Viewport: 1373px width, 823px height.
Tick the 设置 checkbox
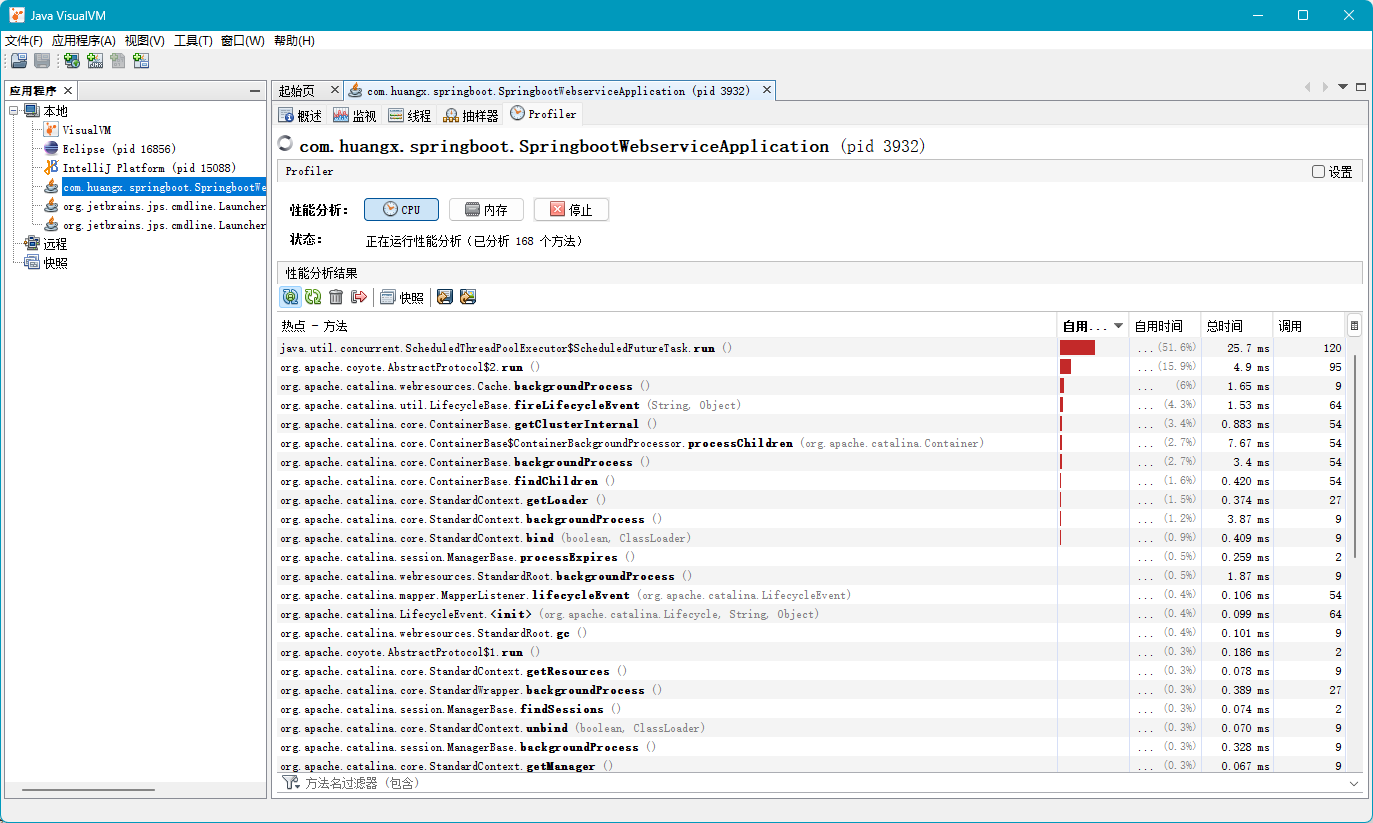pyautogui.click(x=1319, y=172)
